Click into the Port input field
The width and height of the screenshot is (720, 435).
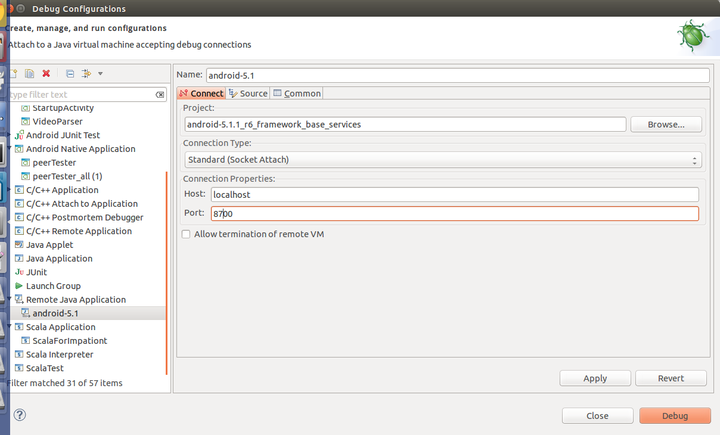coord(453,213)
